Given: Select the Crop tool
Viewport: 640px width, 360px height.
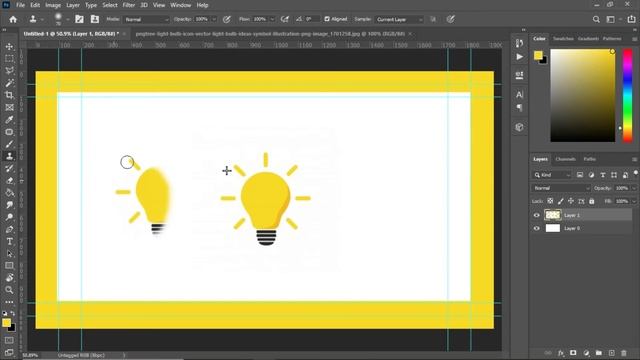Looking at the screenshot, I should click(x=9, y=95).
